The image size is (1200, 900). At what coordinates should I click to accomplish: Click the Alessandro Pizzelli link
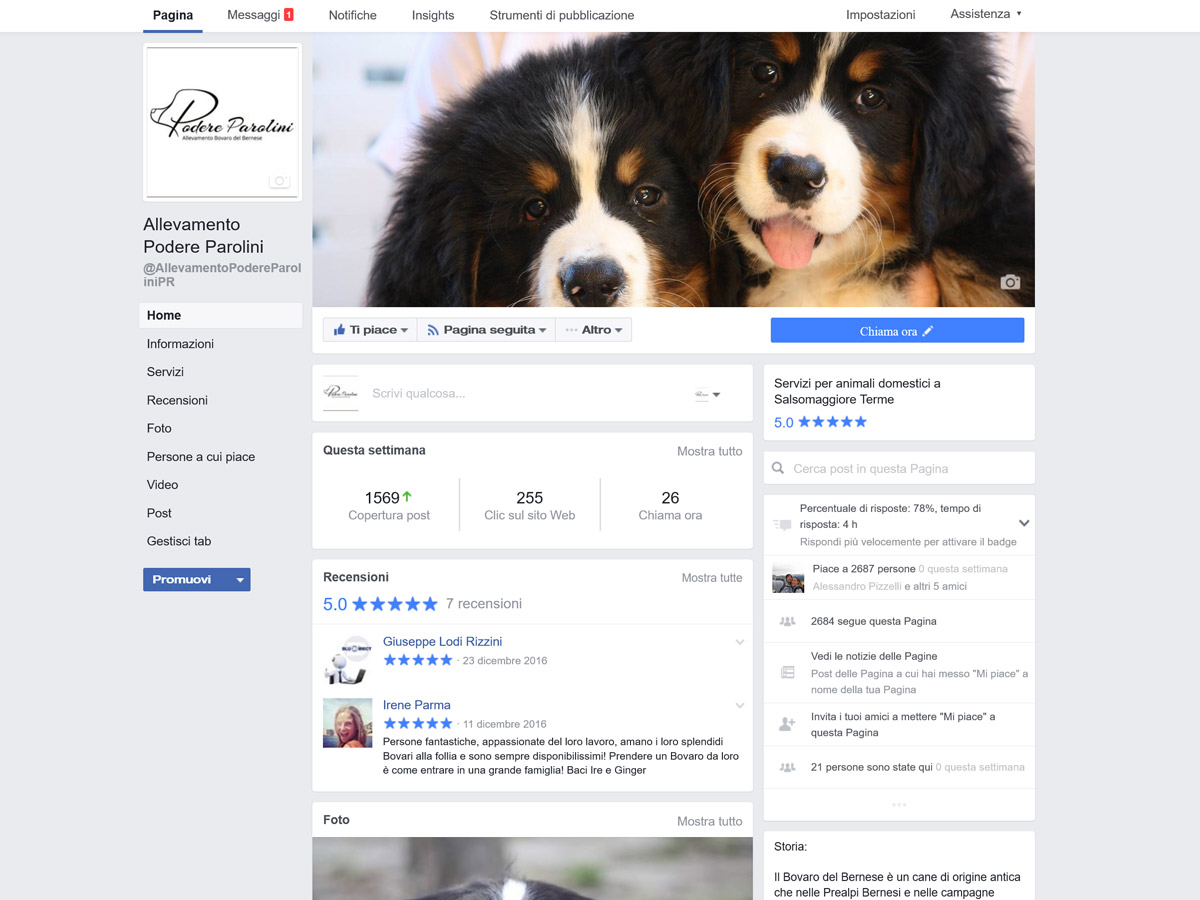point(857,586)
